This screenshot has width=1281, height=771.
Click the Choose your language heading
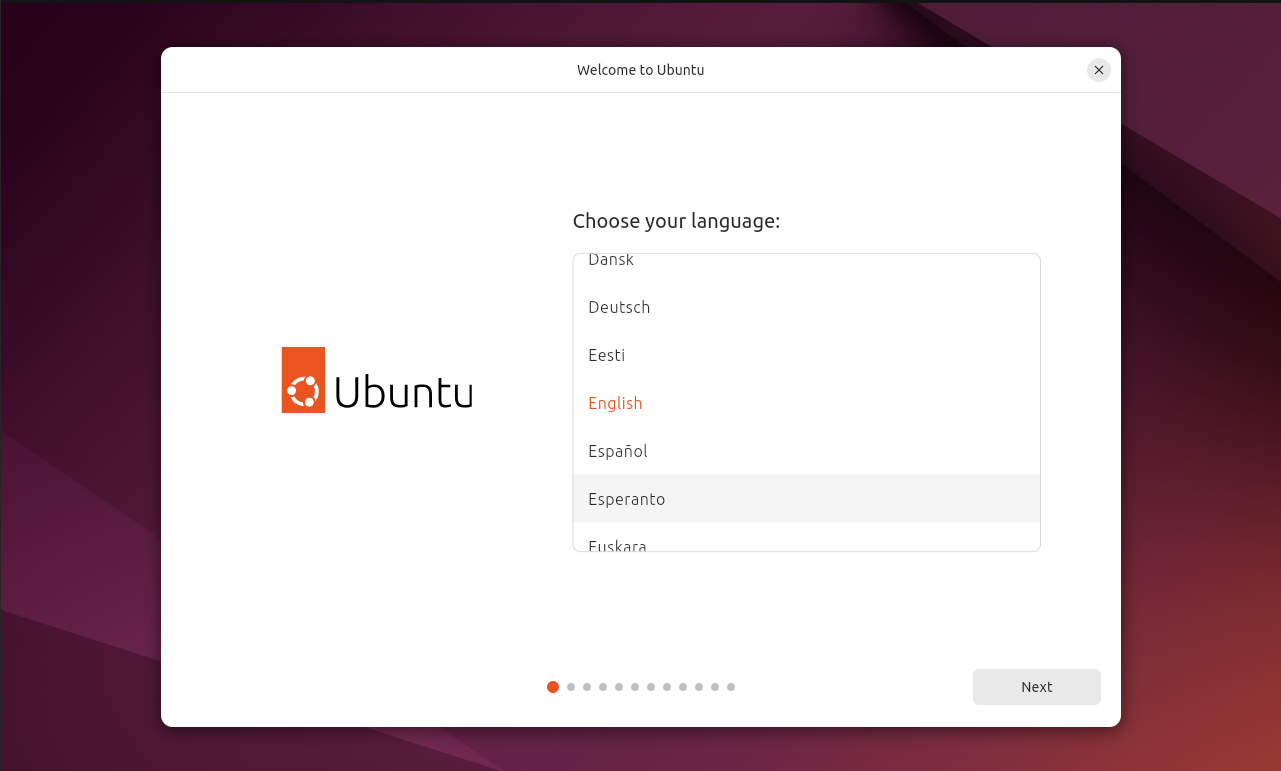[676, 221]
